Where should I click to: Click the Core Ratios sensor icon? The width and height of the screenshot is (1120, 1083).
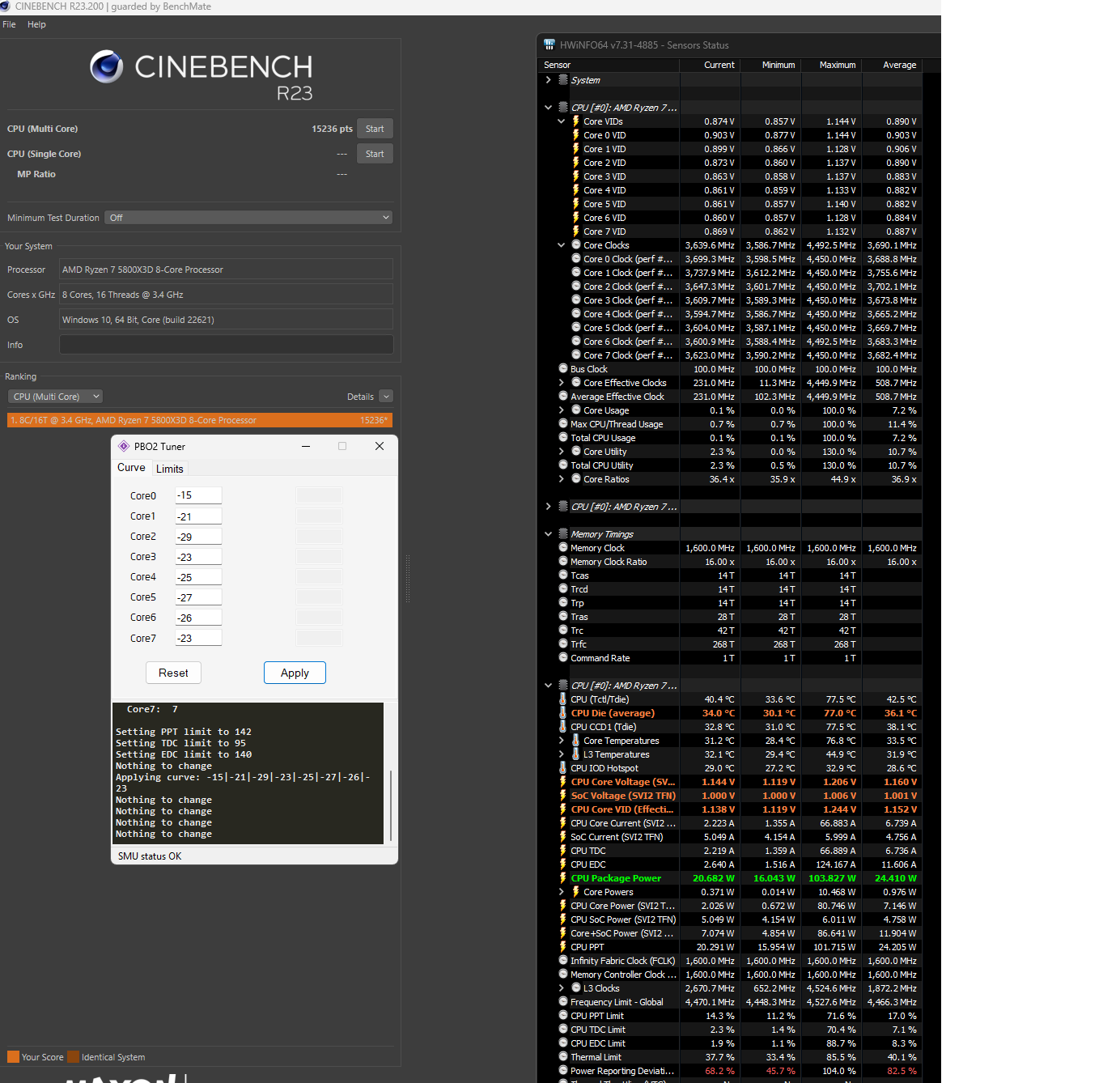tap(576, 478)
